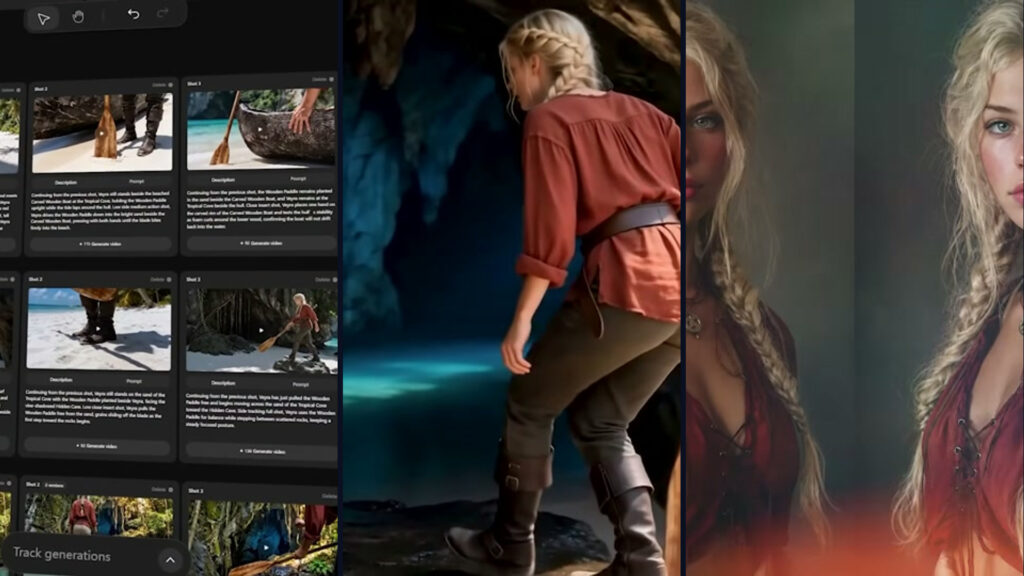Open the forest shot thumbnail with 2 versions

[x=99, y=517]
